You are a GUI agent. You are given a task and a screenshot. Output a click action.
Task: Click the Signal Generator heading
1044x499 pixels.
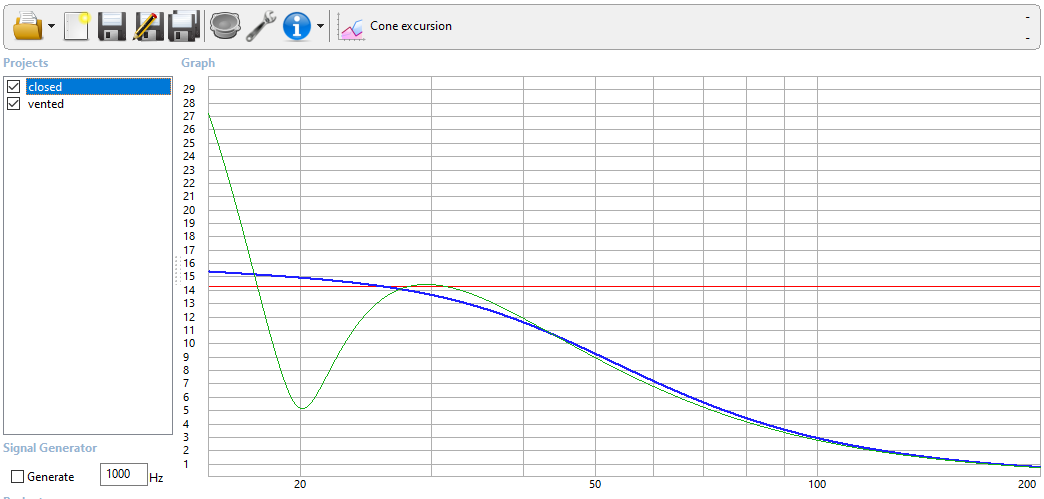[50, 448]
